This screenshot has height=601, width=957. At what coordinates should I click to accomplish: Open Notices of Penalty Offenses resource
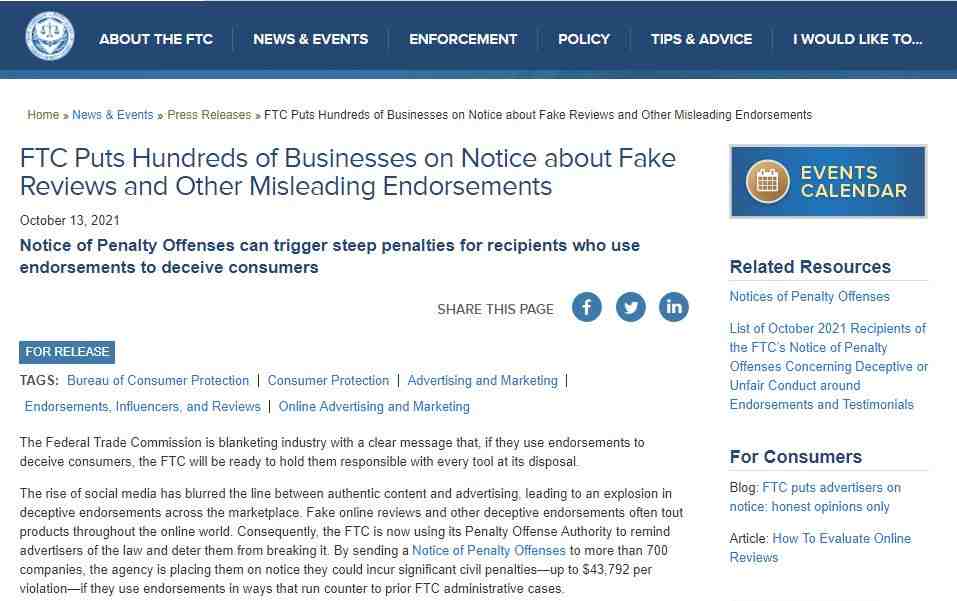tap(809, 297)
